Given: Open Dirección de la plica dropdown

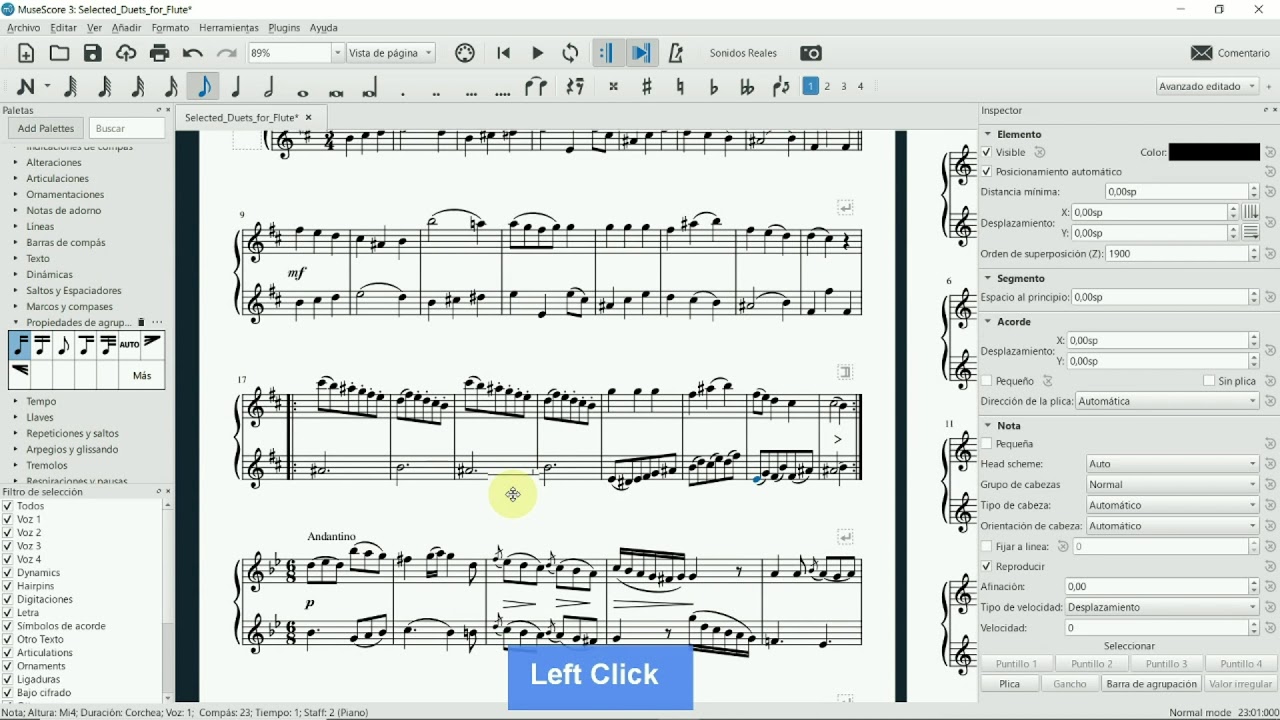Looking at the screenshot, I should tap(1168, 402).
